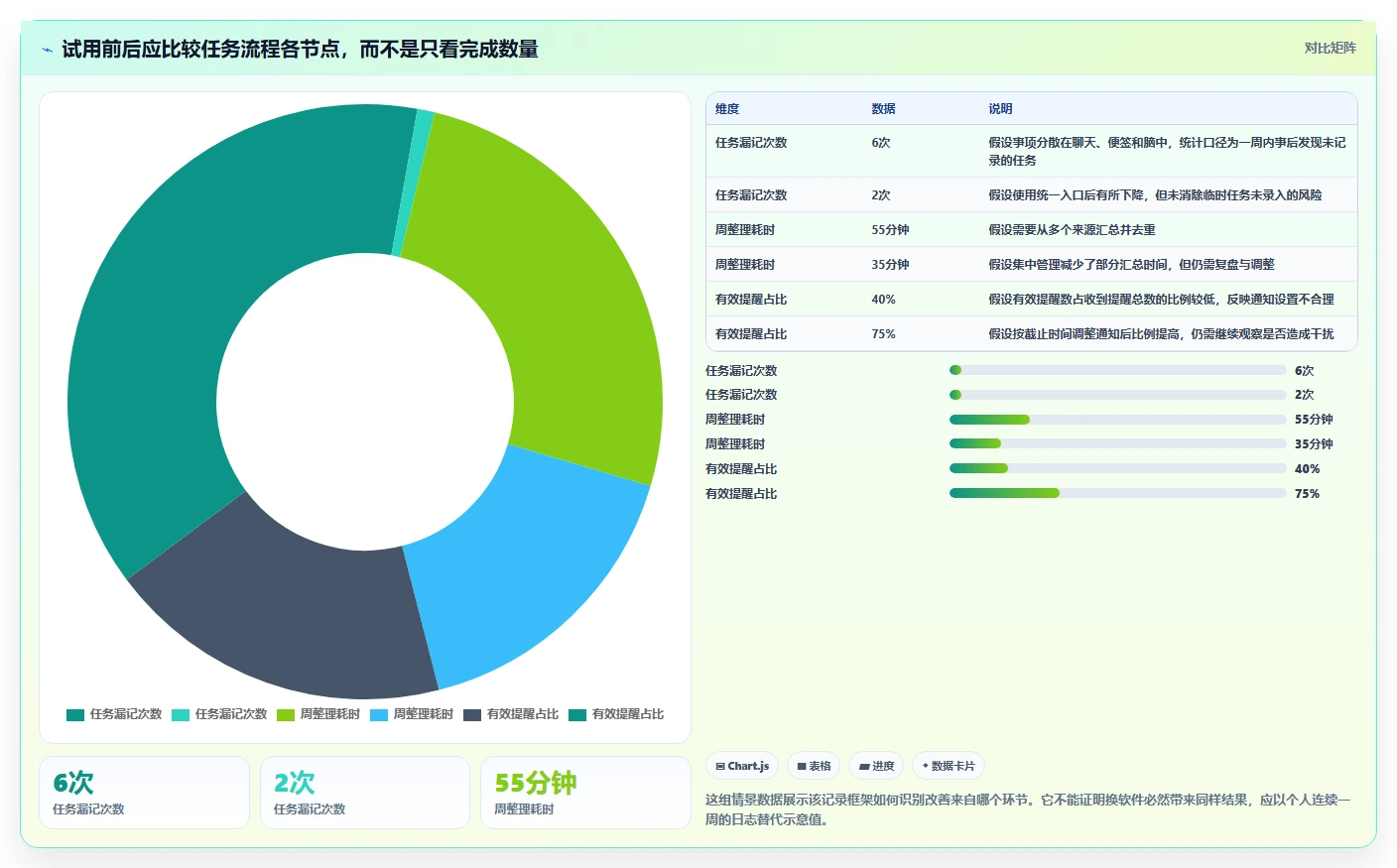The image size is (1397, 868).
Task: Select the 进度 chip
Action: pos(876,766)
